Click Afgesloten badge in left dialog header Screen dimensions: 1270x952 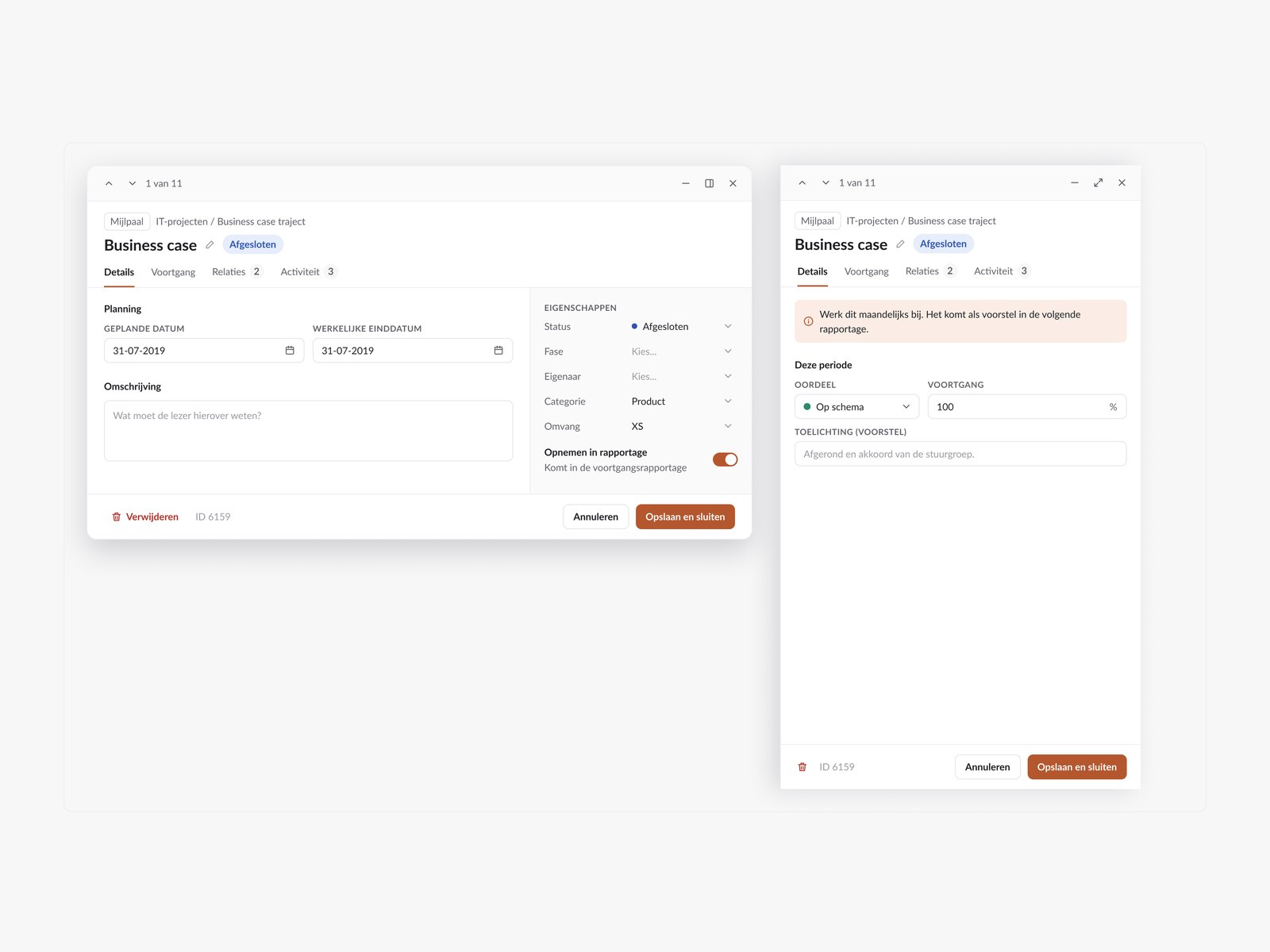[x=252, y=244]
